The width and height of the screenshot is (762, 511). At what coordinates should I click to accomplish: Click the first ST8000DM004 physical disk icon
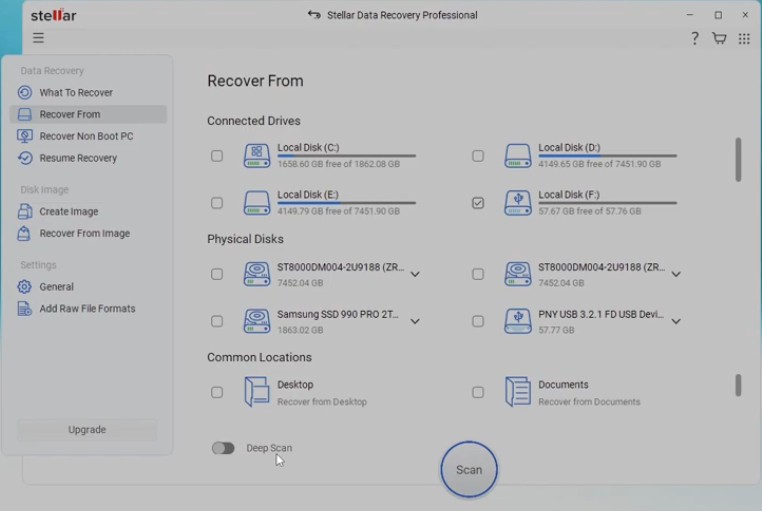click(257, 274)
